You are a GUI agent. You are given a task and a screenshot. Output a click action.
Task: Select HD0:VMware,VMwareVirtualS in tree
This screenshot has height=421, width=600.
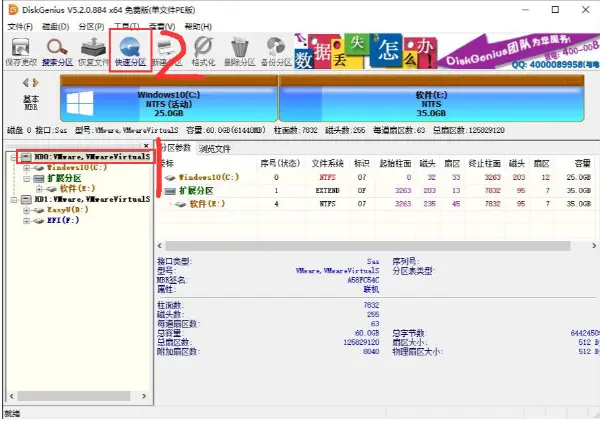92,157
